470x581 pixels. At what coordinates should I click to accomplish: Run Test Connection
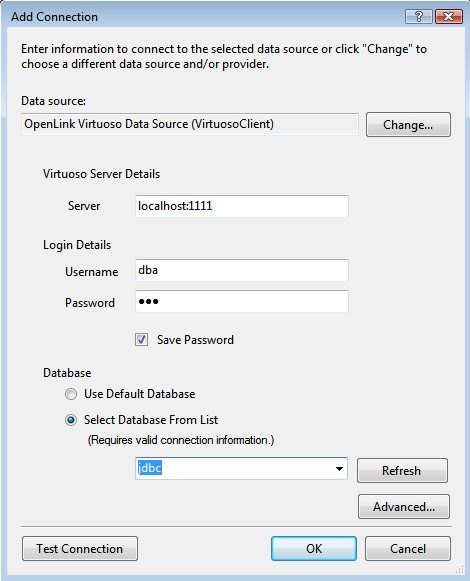(80, 549)
